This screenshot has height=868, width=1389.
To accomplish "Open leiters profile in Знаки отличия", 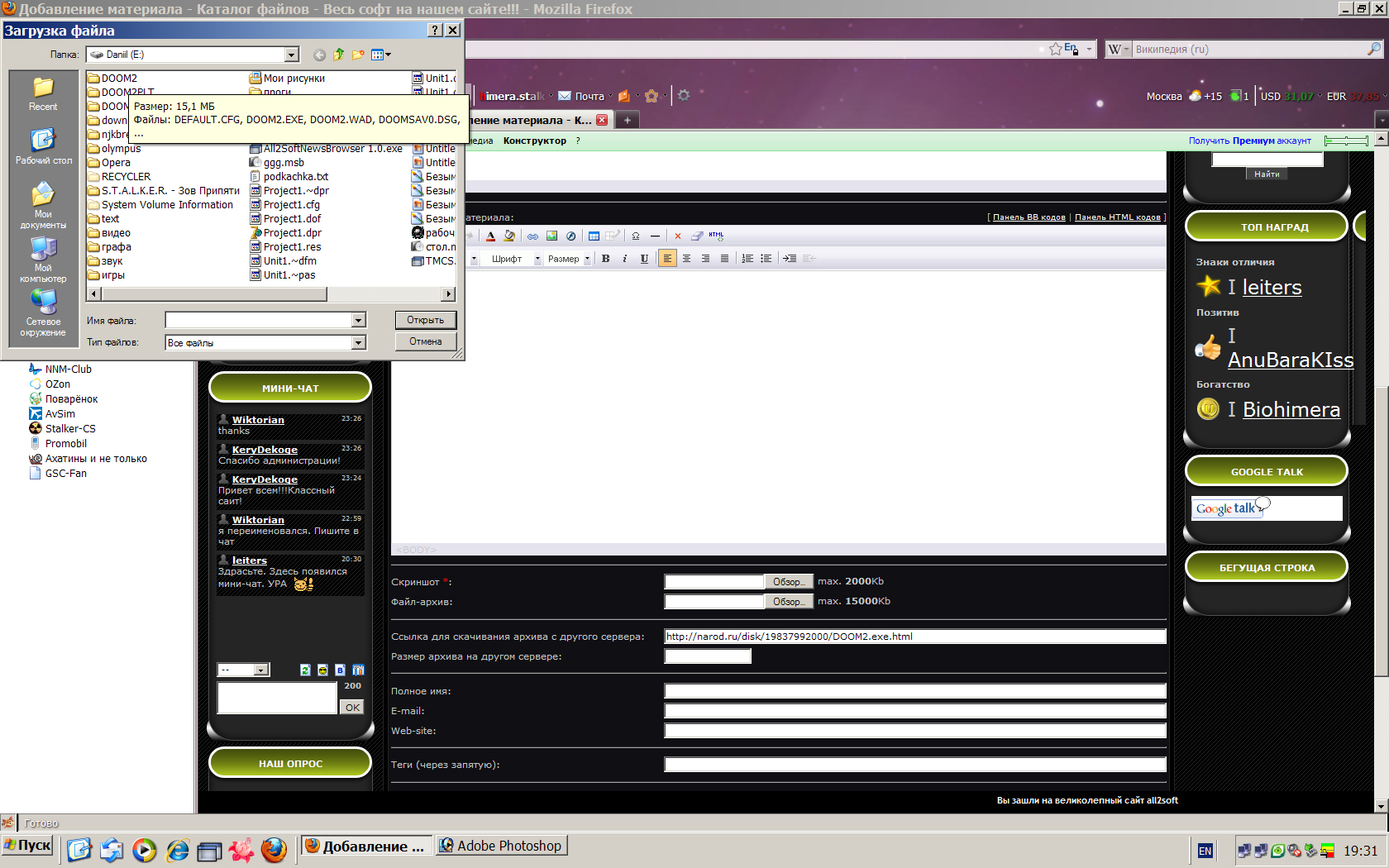I will [1272, 288].
